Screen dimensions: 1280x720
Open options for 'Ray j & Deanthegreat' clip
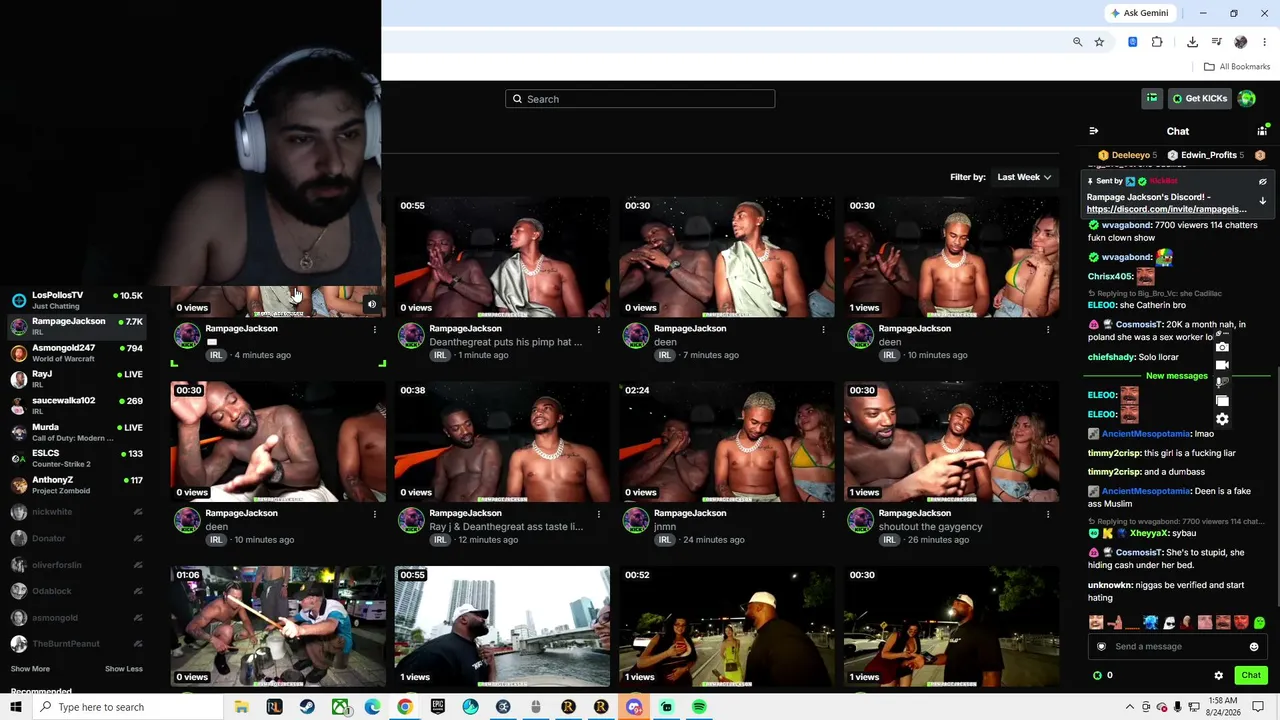pyautogui.click(x=599, y=514)
